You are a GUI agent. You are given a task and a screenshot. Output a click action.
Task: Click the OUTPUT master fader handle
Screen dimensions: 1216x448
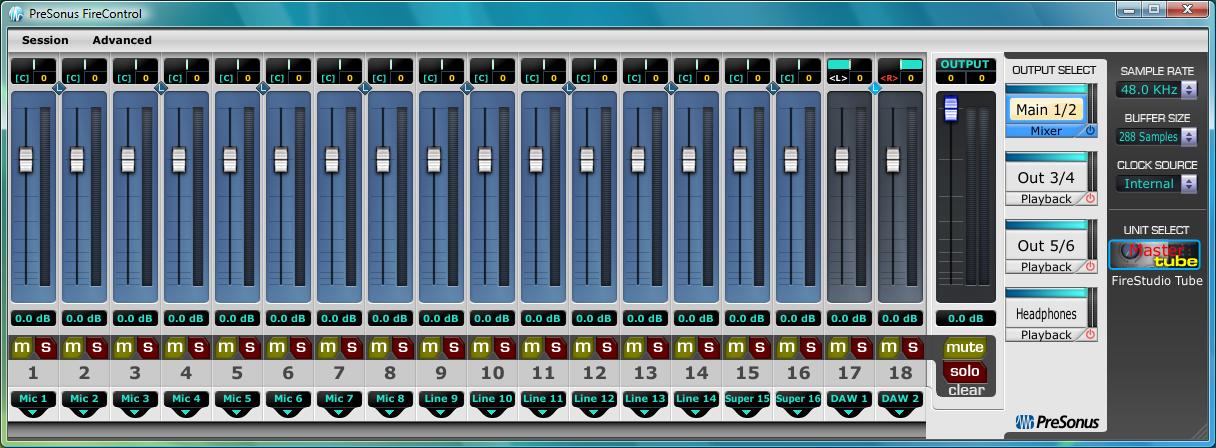(951, 109)
